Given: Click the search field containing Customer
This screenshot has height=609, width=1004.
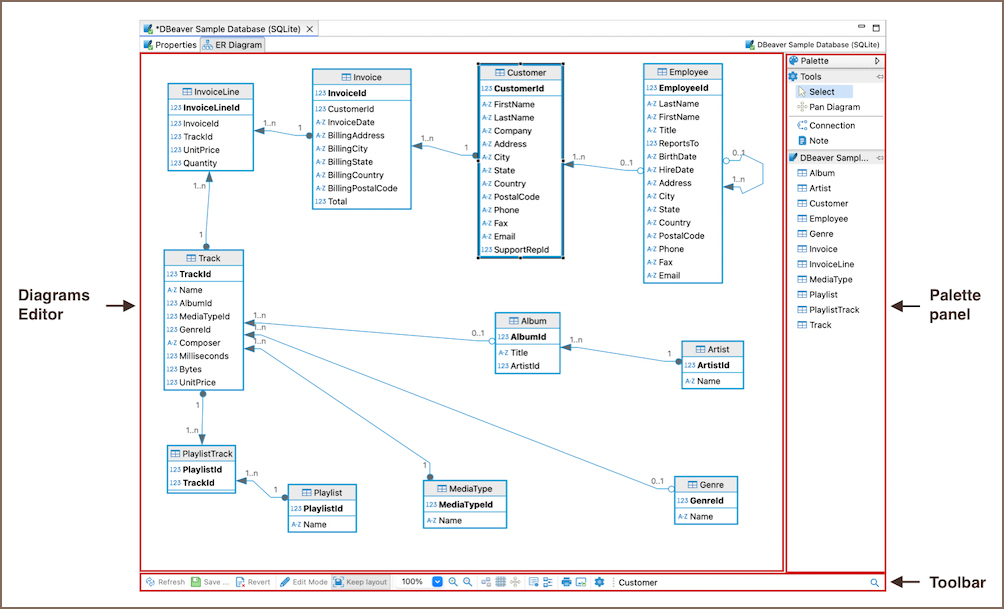Looking at the screenshot, I should [740, 582].
